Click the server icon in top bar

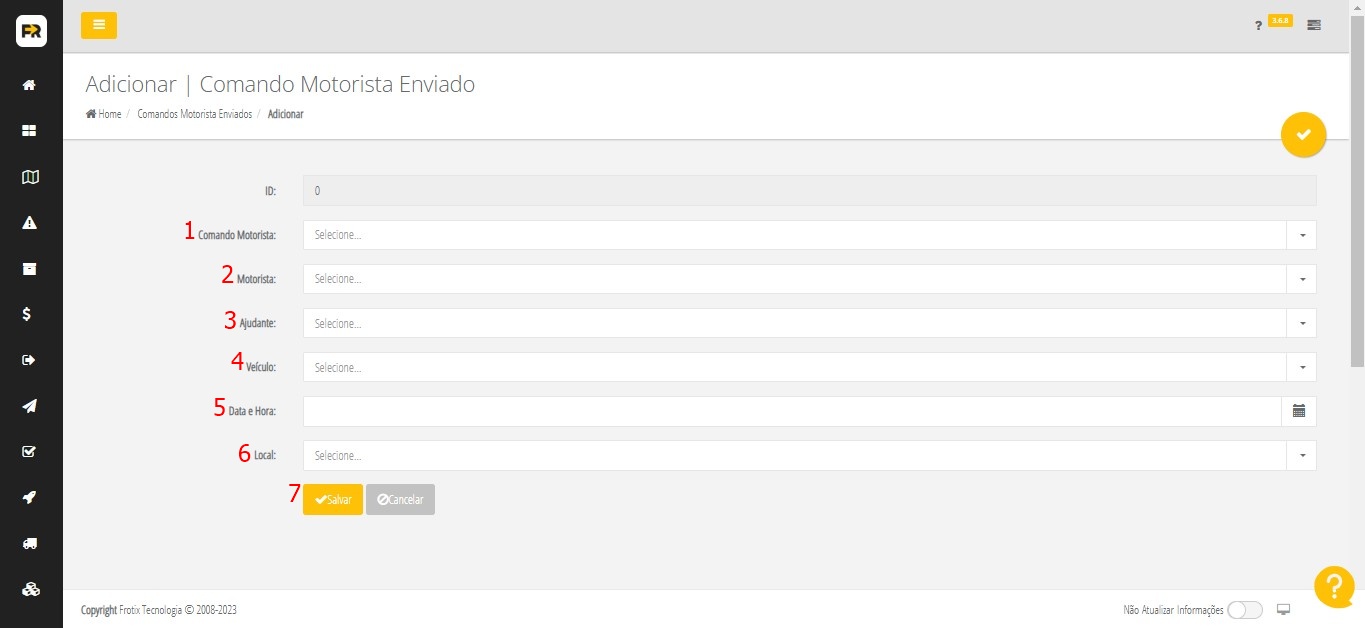click(x=1314, y=25)
